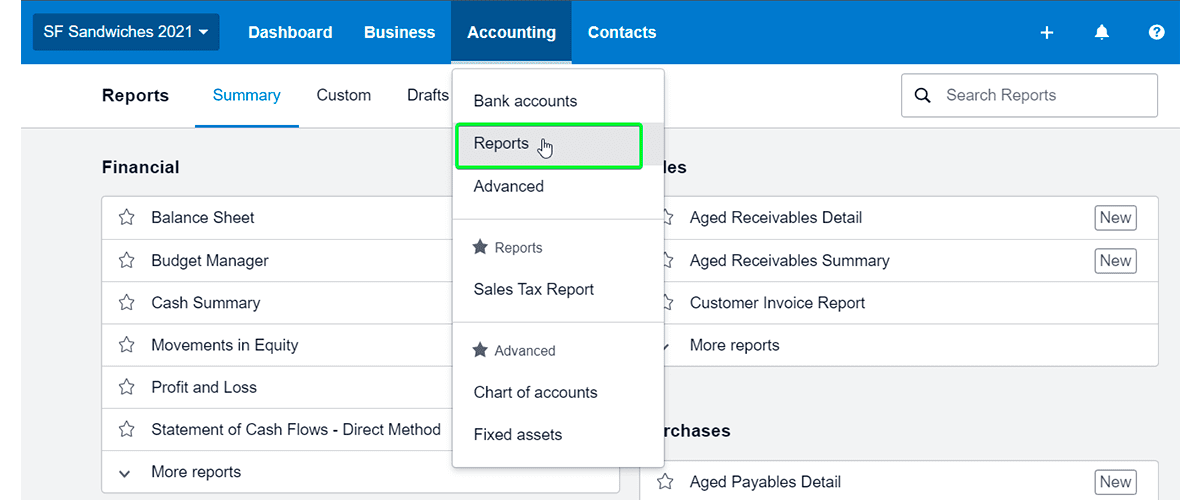Star Statement of Cash Flows - Direct Method

coord(127,429)
